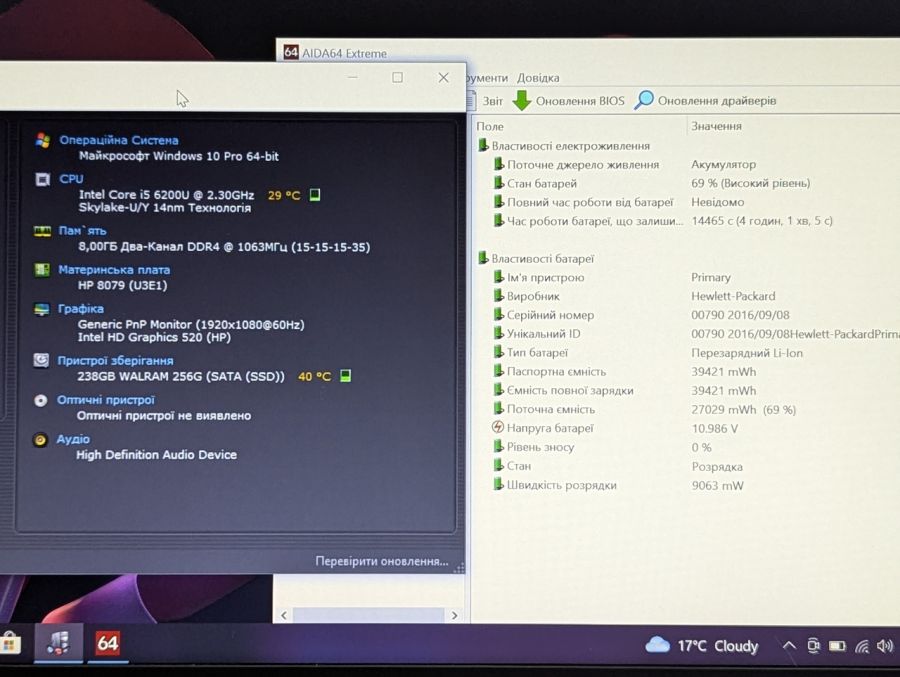The height and width of the screenshot is (677, 900).
Task: Click the Швидкість розрядки row icon
Action: [x=499, y=485]
